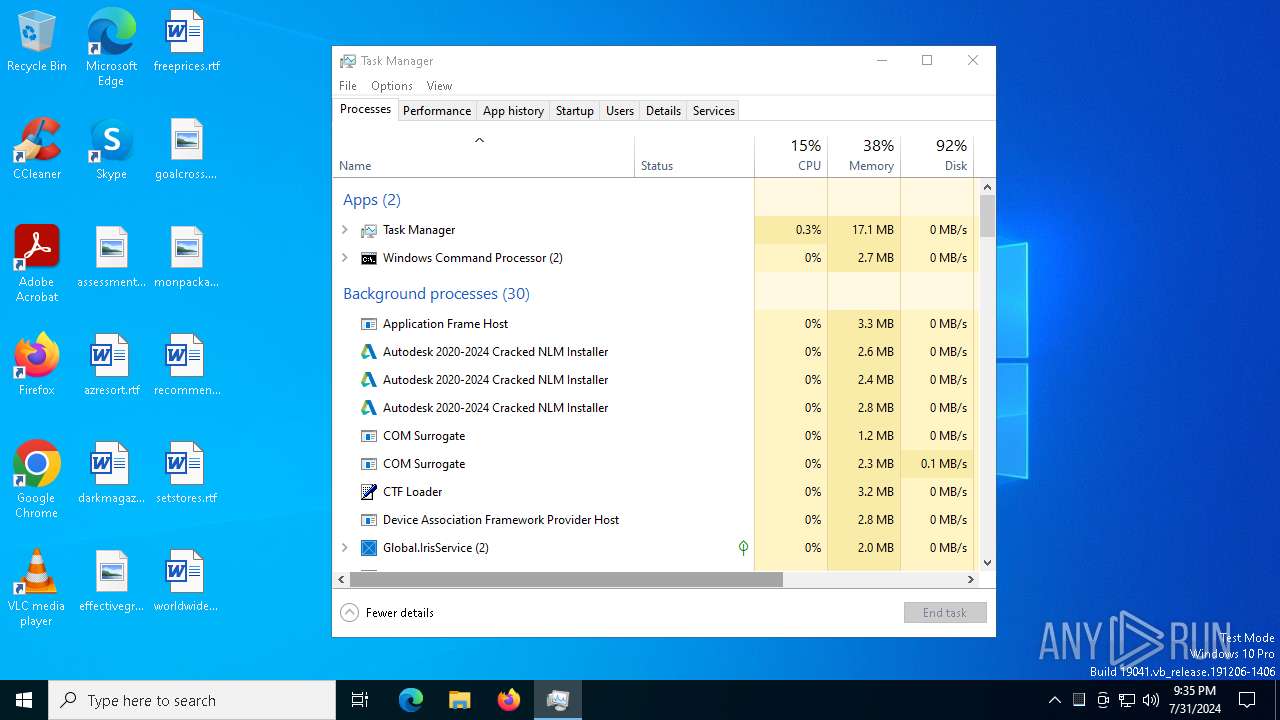Expand the Task Manager process row
Image resolution: width=1280 pixels, height=720 pixels.
345,230
